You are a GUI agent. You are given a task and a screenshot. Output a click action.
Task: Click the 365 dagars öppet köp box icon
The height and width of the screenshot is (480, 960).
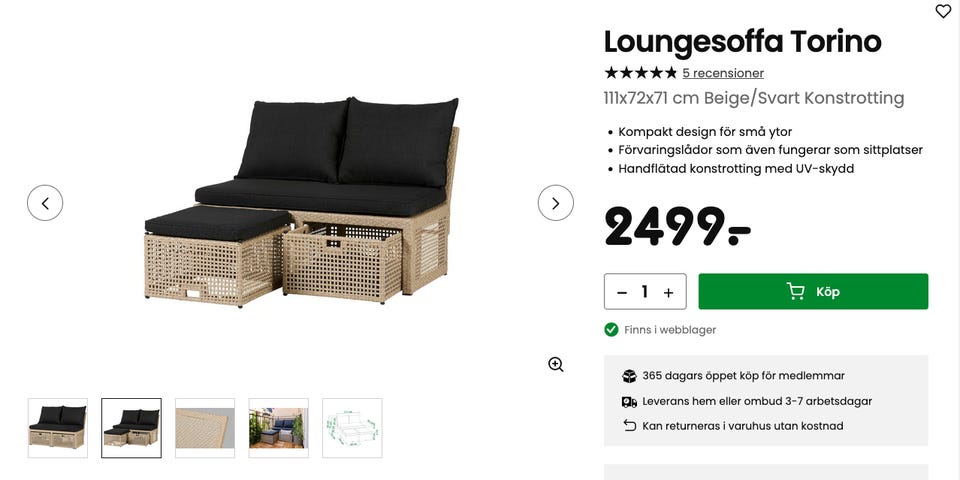629,376
